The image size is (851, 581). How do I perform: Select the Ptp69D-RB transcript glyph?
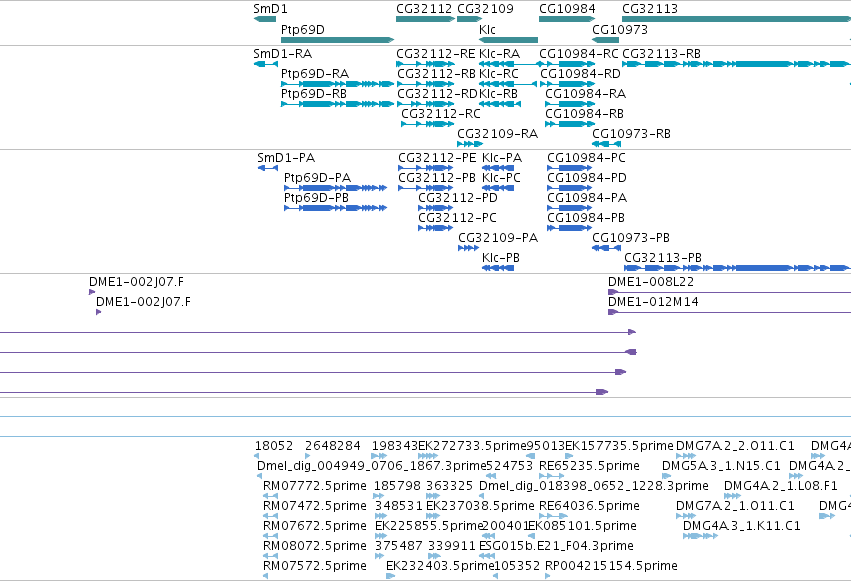[338, 104]
